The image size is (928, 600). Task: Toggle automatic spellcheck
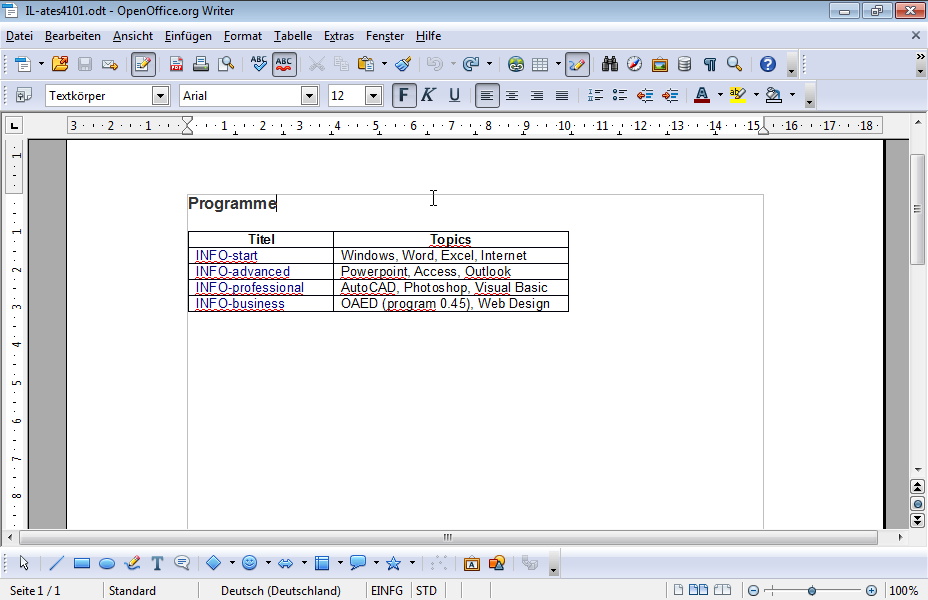283,64
